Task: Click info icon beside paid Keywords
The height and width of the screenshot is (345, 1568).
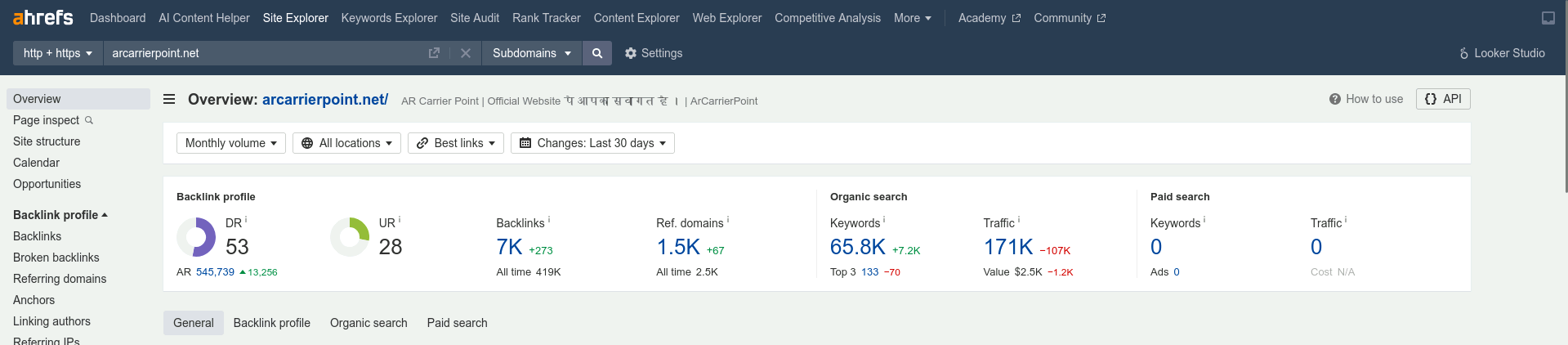Action: [x=1204, y=219]
